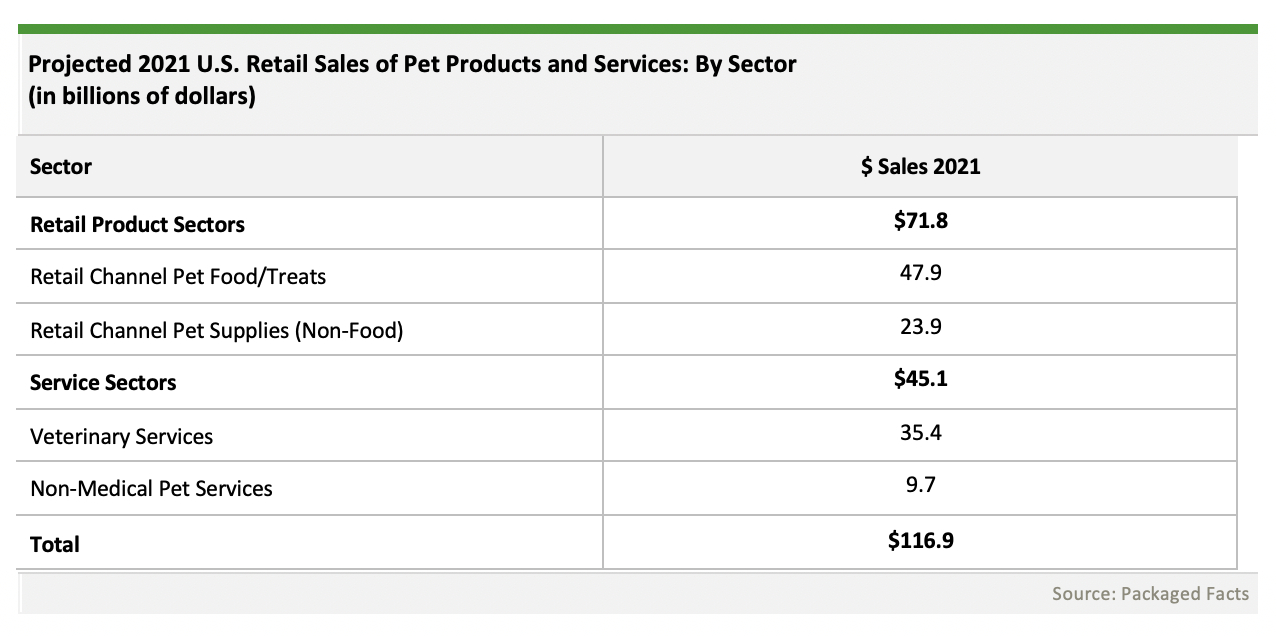Select the "Sector" column header

[61, 167]
